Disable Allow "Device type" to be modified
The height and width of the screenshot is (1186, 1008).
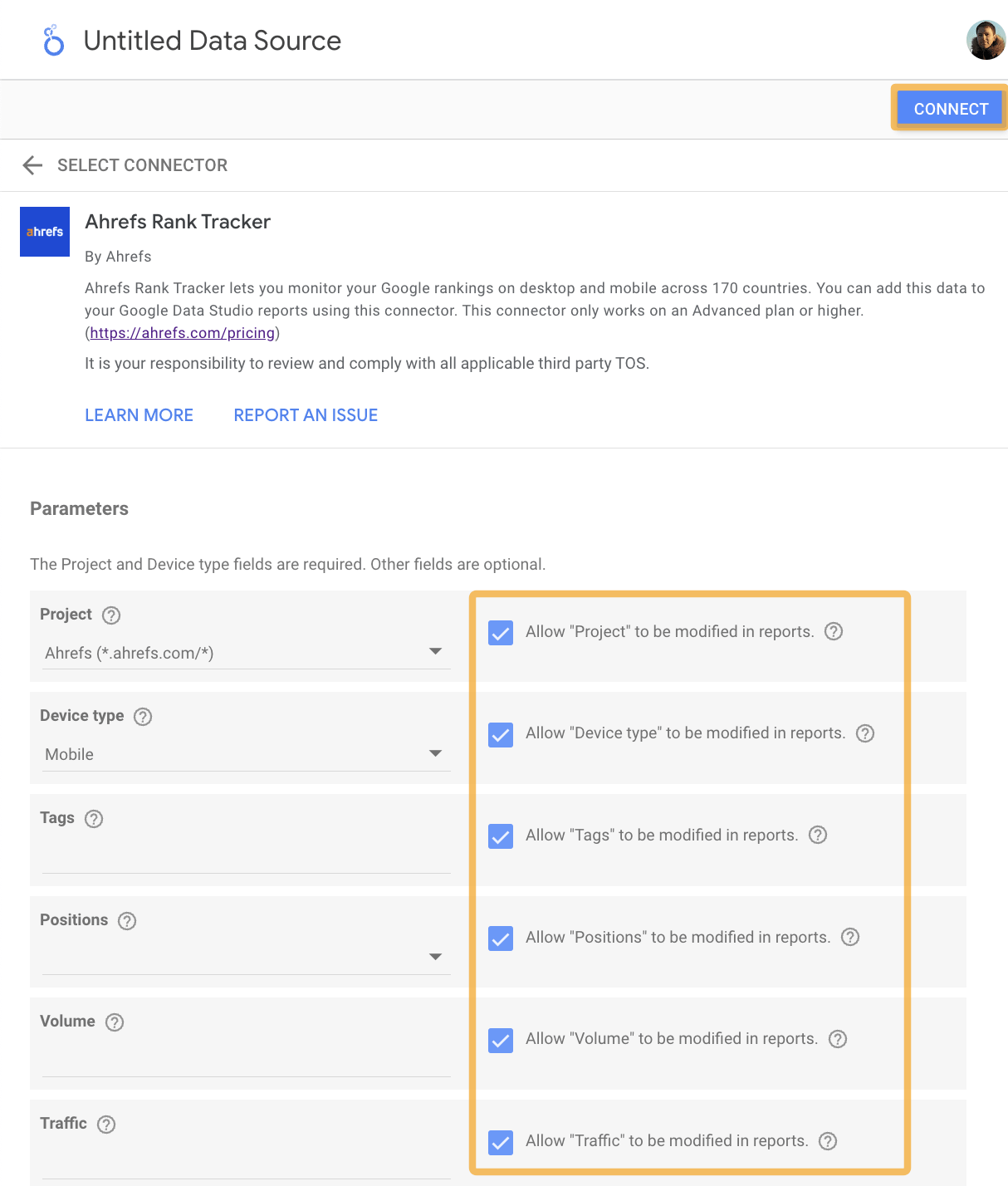[x=500, y=735]
